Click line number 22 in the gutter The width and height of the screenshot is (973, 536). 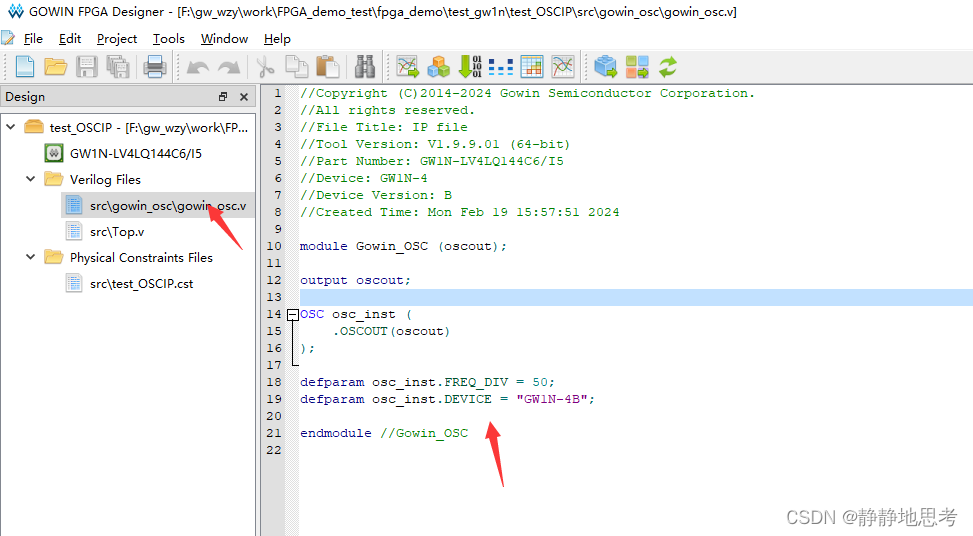[274, 450]
